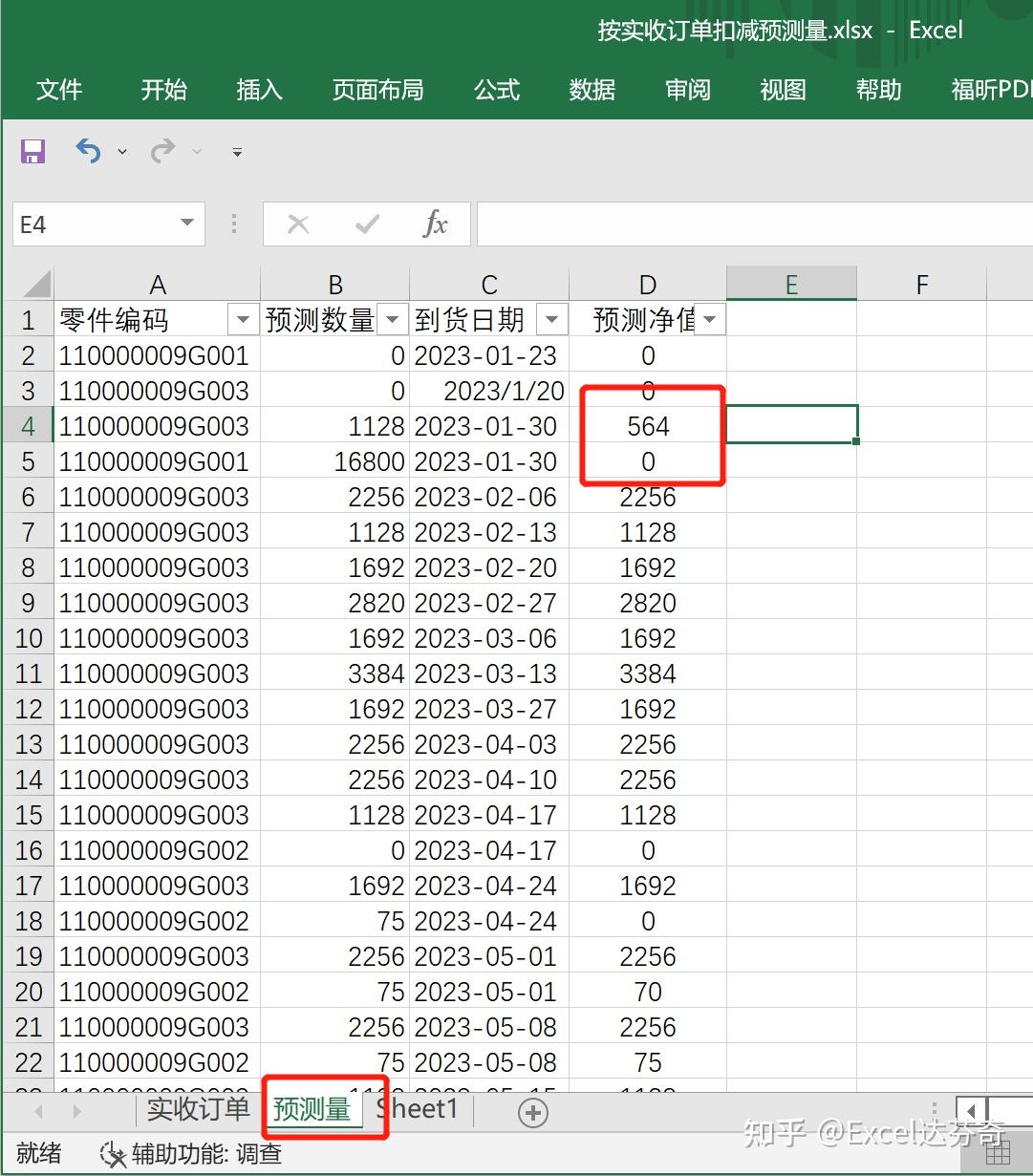Click the right sheet navigation arrow
This screenshot has width=1033, height=1176.
(76, 1111)
